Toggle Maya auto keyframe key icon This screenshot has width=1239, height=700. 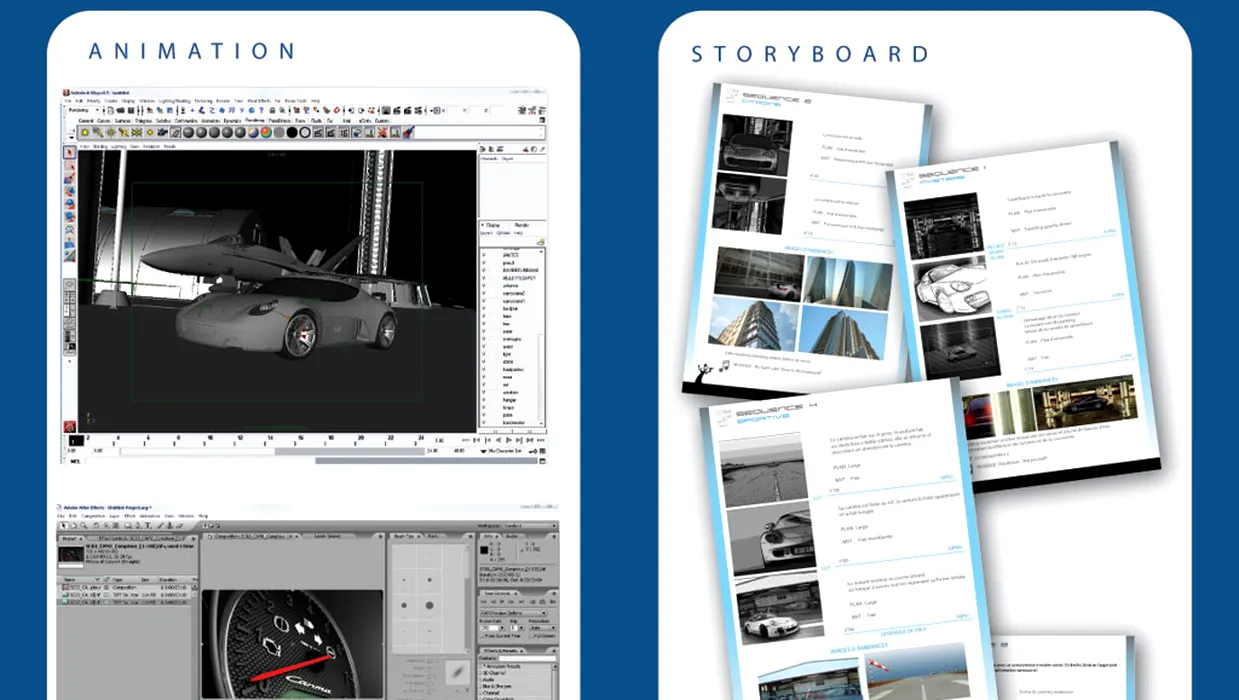tap(533, 451)
